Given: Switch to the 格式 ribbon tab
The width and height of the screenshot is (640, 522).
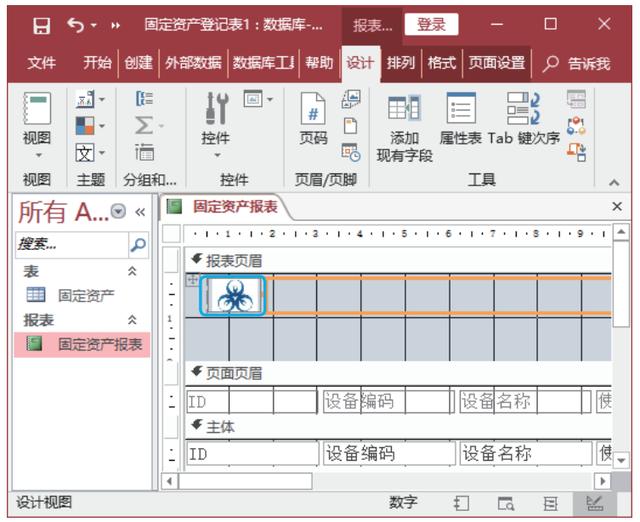Looking at the screenshot, I should 441,63.
